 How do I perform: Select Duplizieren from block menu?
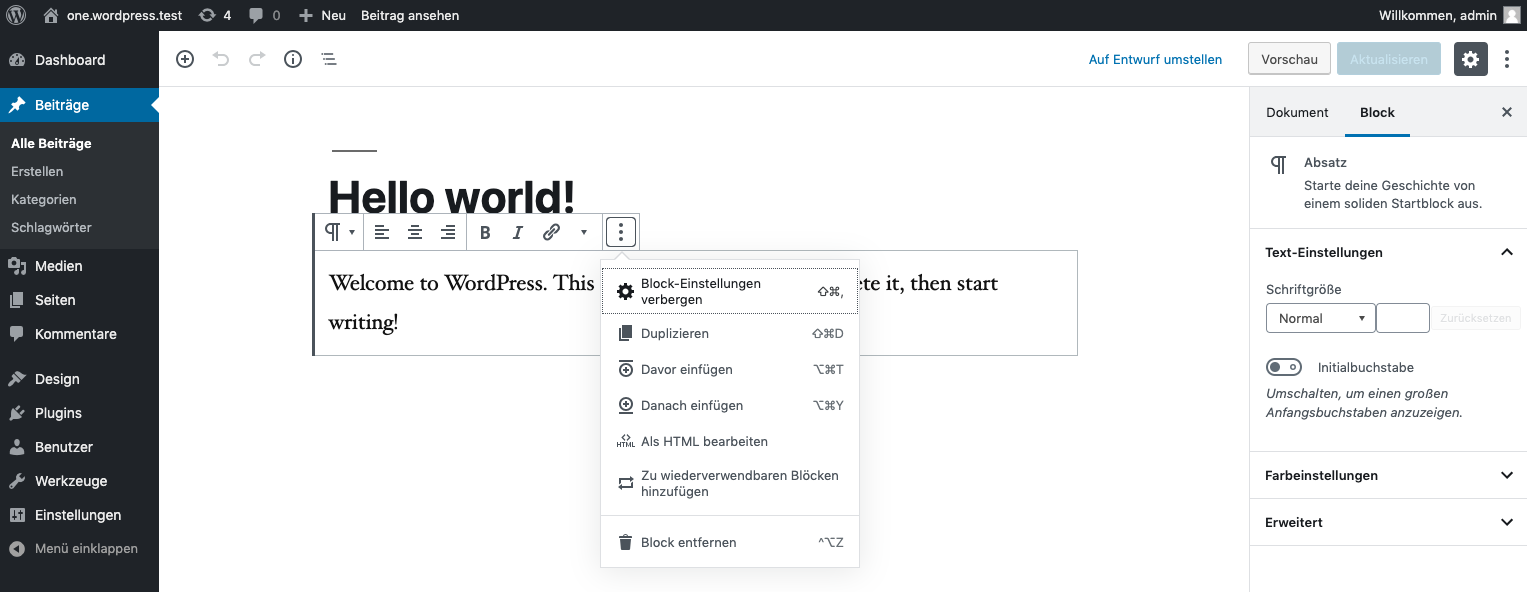click(x=730, y=333)
